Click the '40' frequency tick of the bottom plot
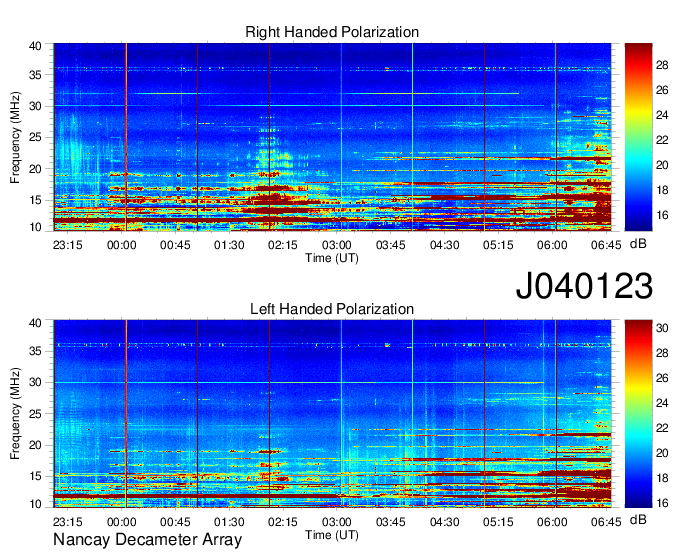This screenshot has width=680, height=552. (35, 323)
